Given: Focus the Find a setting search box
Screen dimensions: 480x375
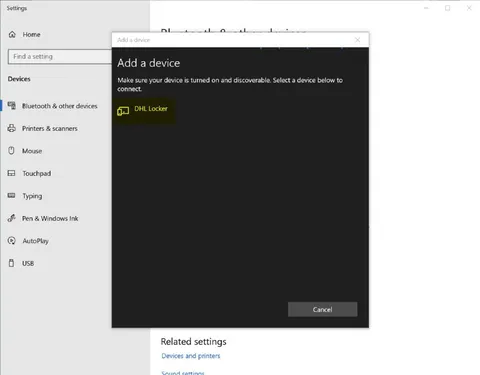Looking at the screenshot, I should [x=60, y=57].
